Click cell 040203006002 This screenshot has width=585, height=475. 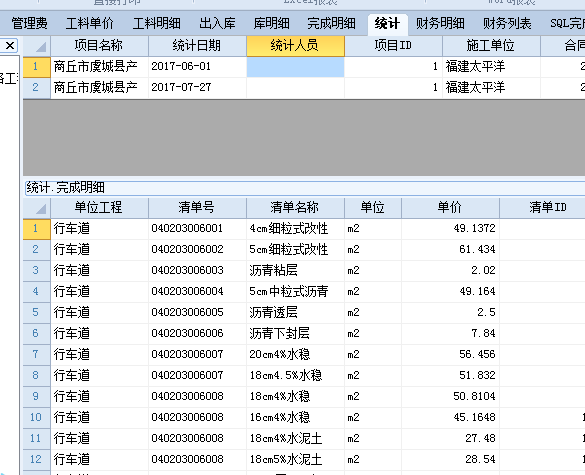pyautogui.click(x=197, y=250)
